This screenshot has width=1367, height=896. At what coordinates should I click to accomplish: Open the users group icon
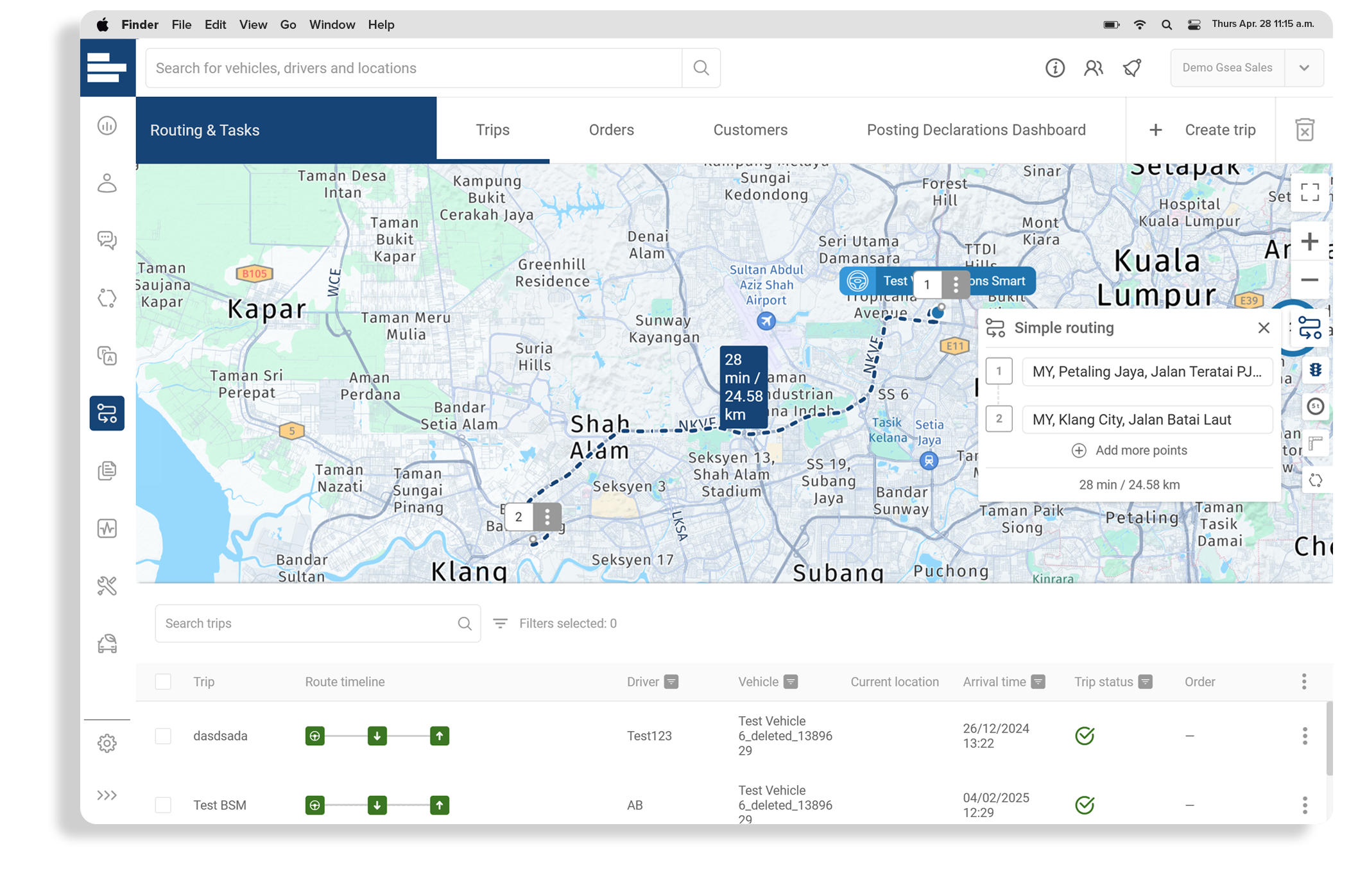pos(1093,67)
